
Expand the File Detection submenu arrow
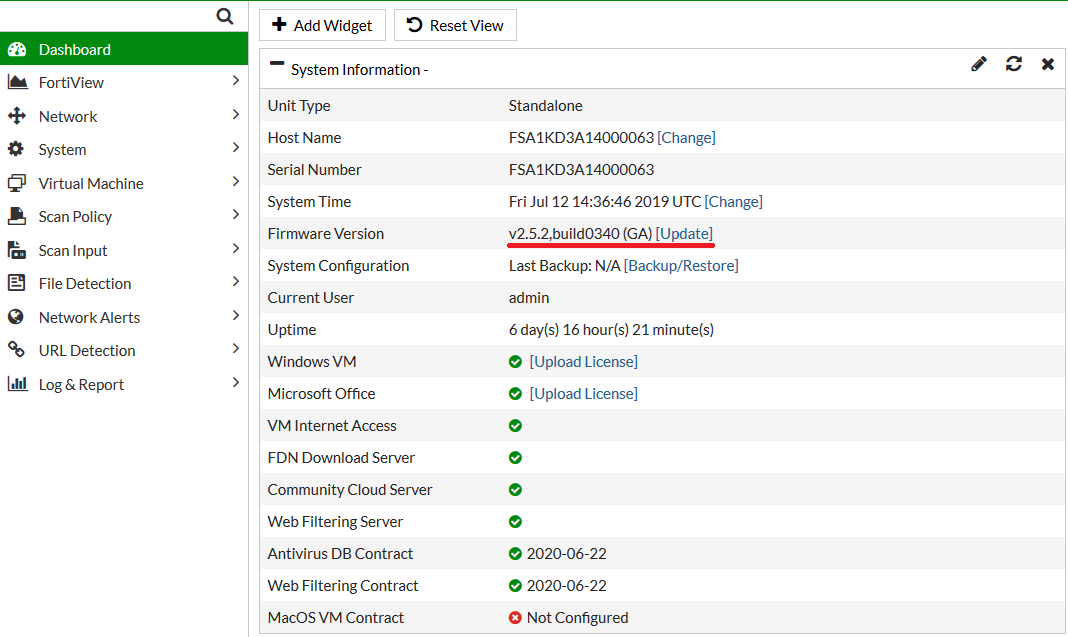tap(235, 282)
